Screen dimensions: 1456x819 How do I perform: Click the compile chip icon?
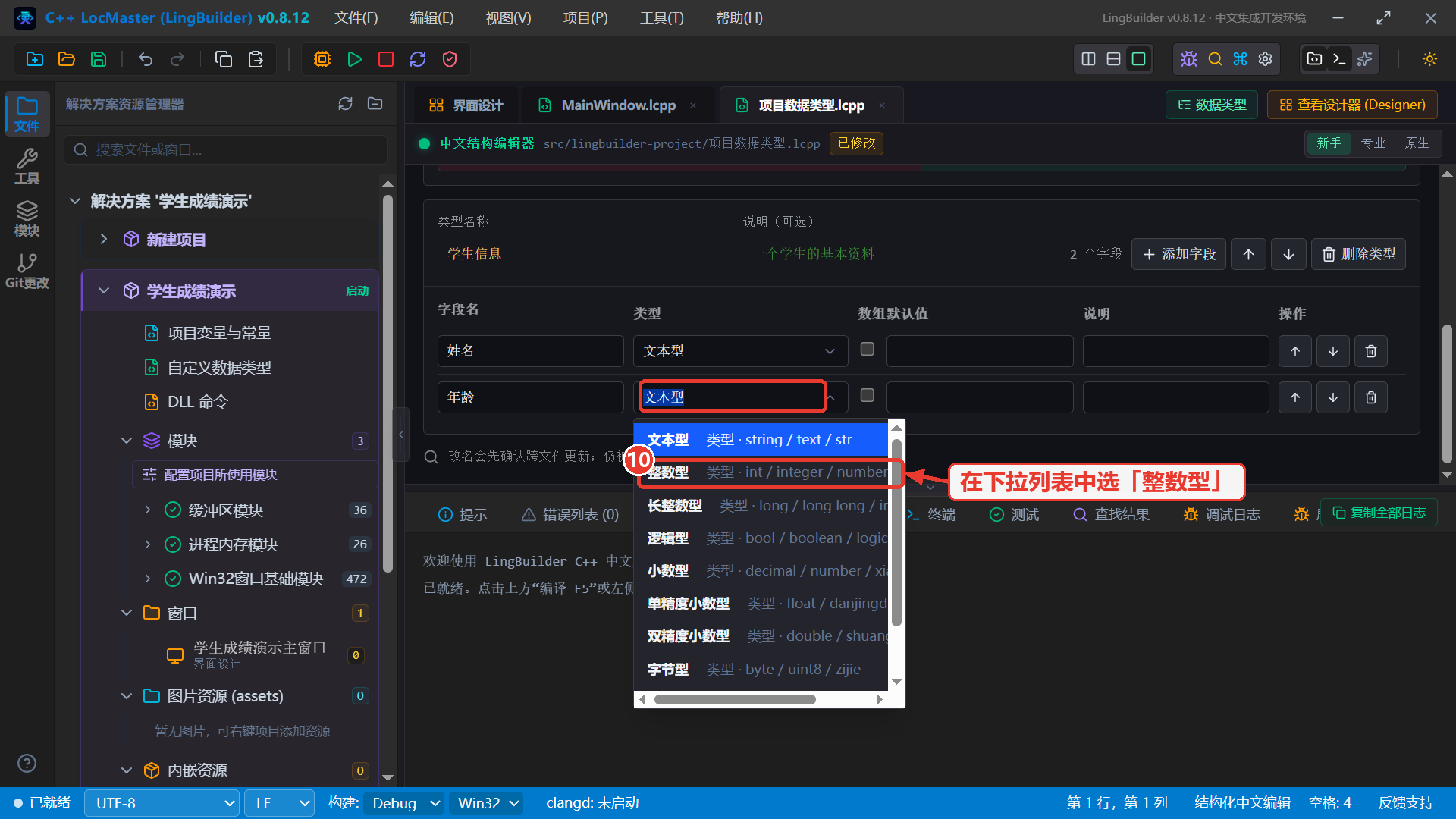point(322,59)
